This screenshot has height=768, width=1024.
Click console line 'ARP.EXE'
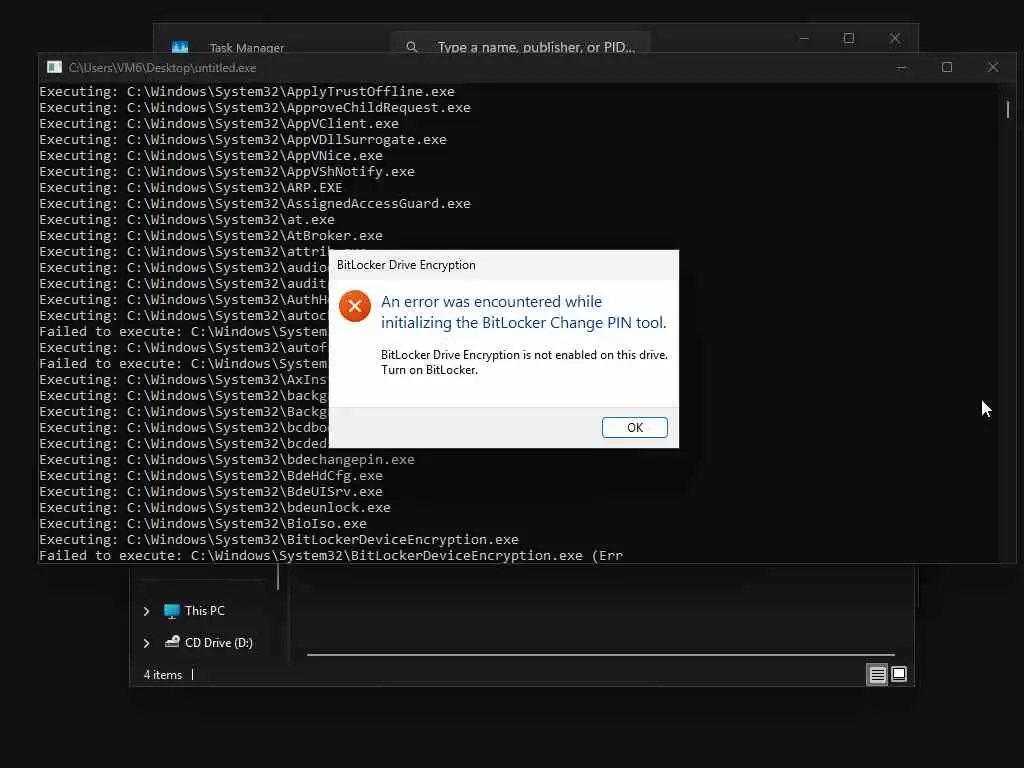(191, 187)
